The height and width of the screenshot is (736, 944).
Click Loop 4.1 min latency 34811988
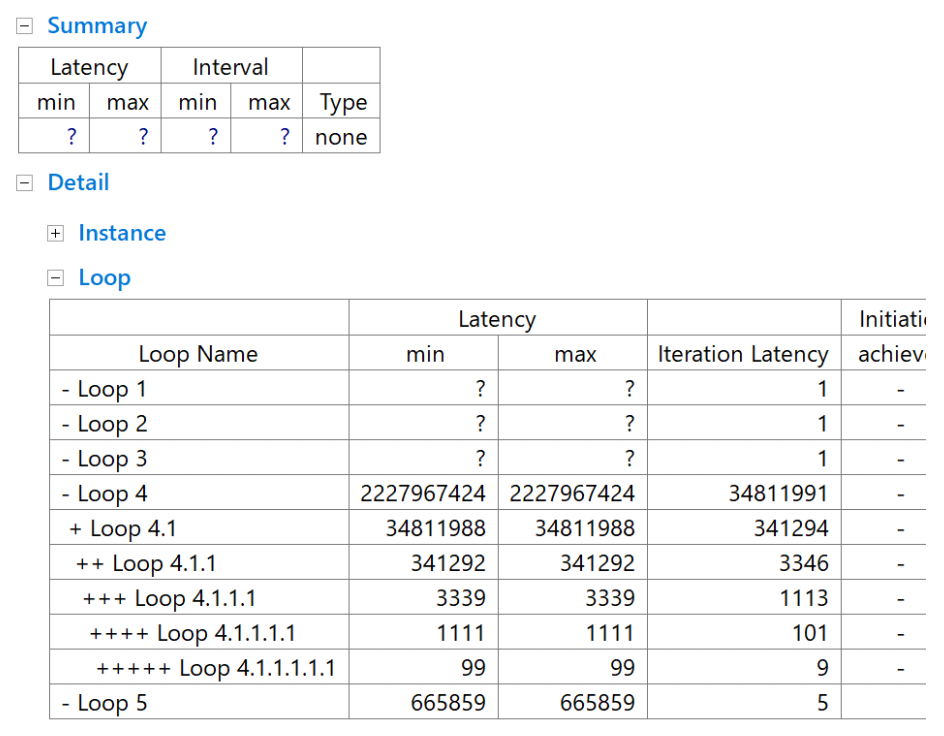(435, 528)
